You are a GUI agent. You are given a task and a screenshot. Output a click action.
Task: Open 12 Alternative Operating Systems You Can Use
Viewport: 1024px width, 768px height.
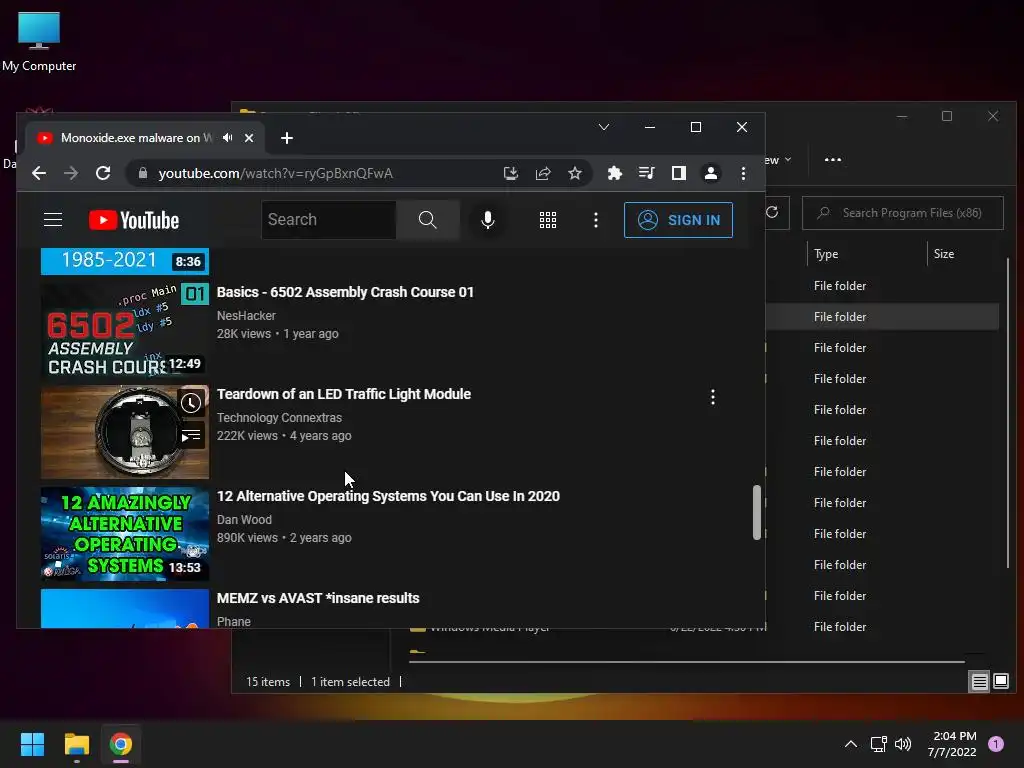coord(388,496)
